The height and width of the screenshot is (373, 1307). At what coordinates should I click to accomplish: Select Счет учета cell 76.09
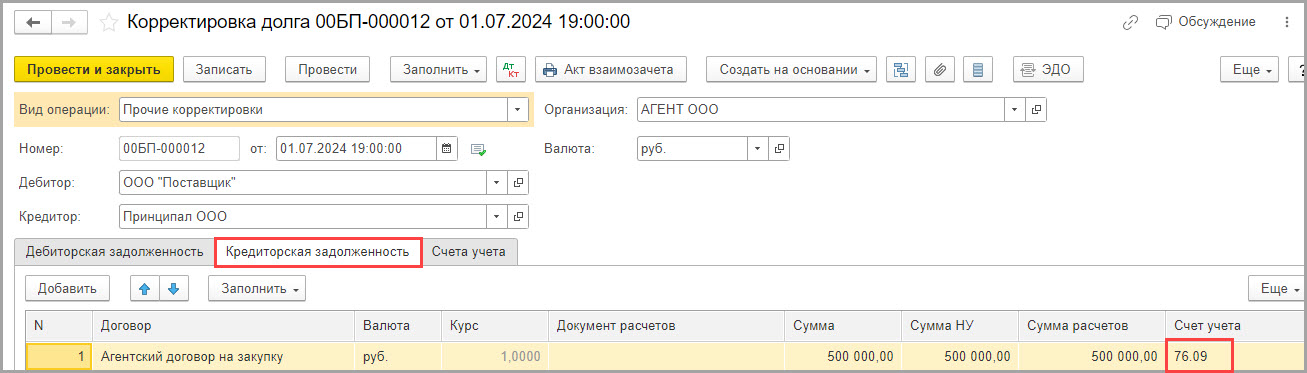pos(1199,356)
